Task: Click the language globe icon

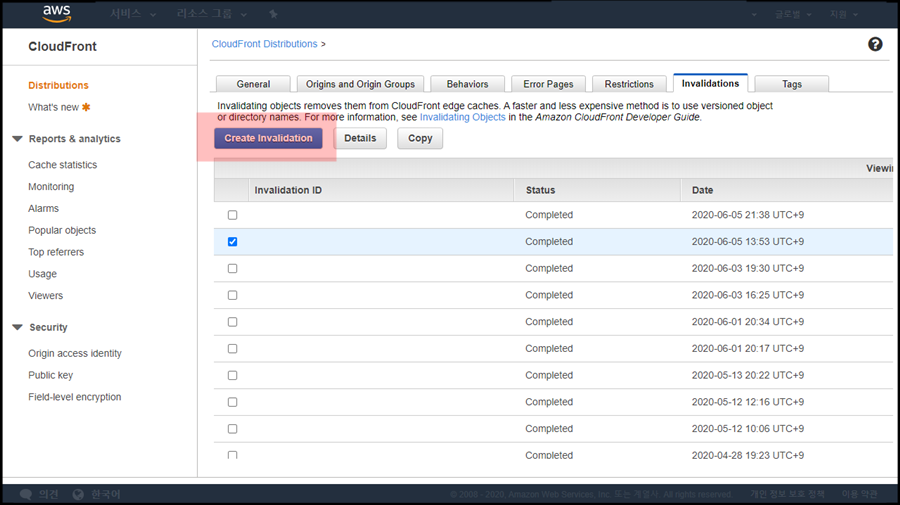Action: [x=78, y=494]
